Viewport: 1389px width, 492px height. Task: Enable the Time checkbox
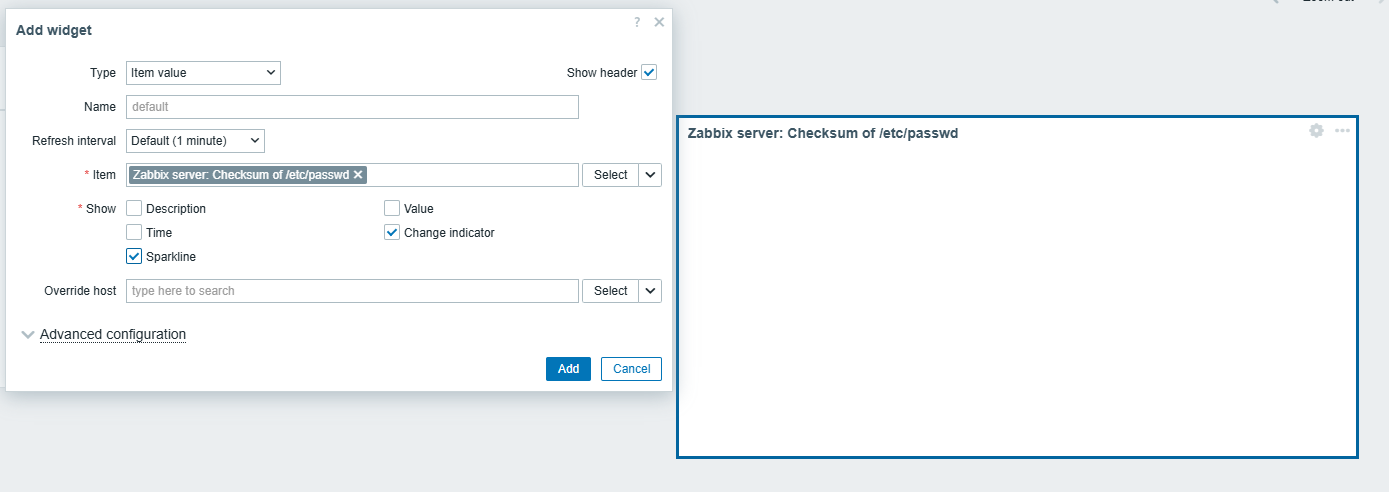(134, 233)
